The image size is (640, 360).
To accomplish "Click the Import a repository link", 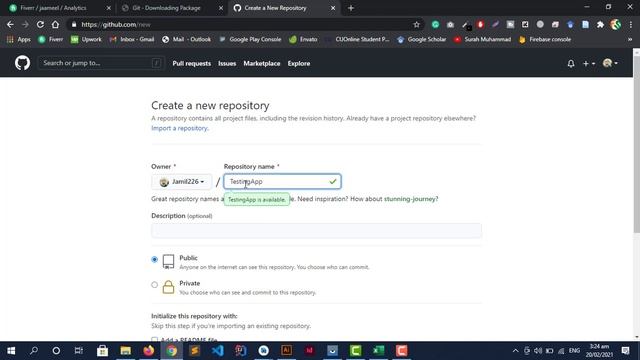I will point(180,128).
